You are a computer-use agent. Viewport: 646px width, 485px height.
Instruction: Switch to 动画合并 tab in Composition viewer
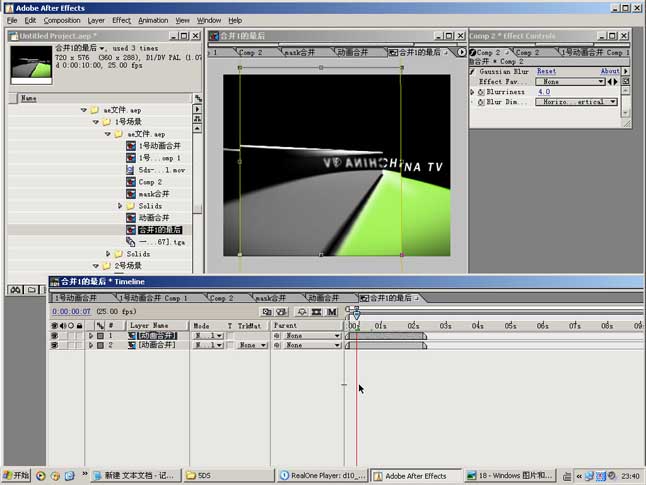(x=353, y=52)
